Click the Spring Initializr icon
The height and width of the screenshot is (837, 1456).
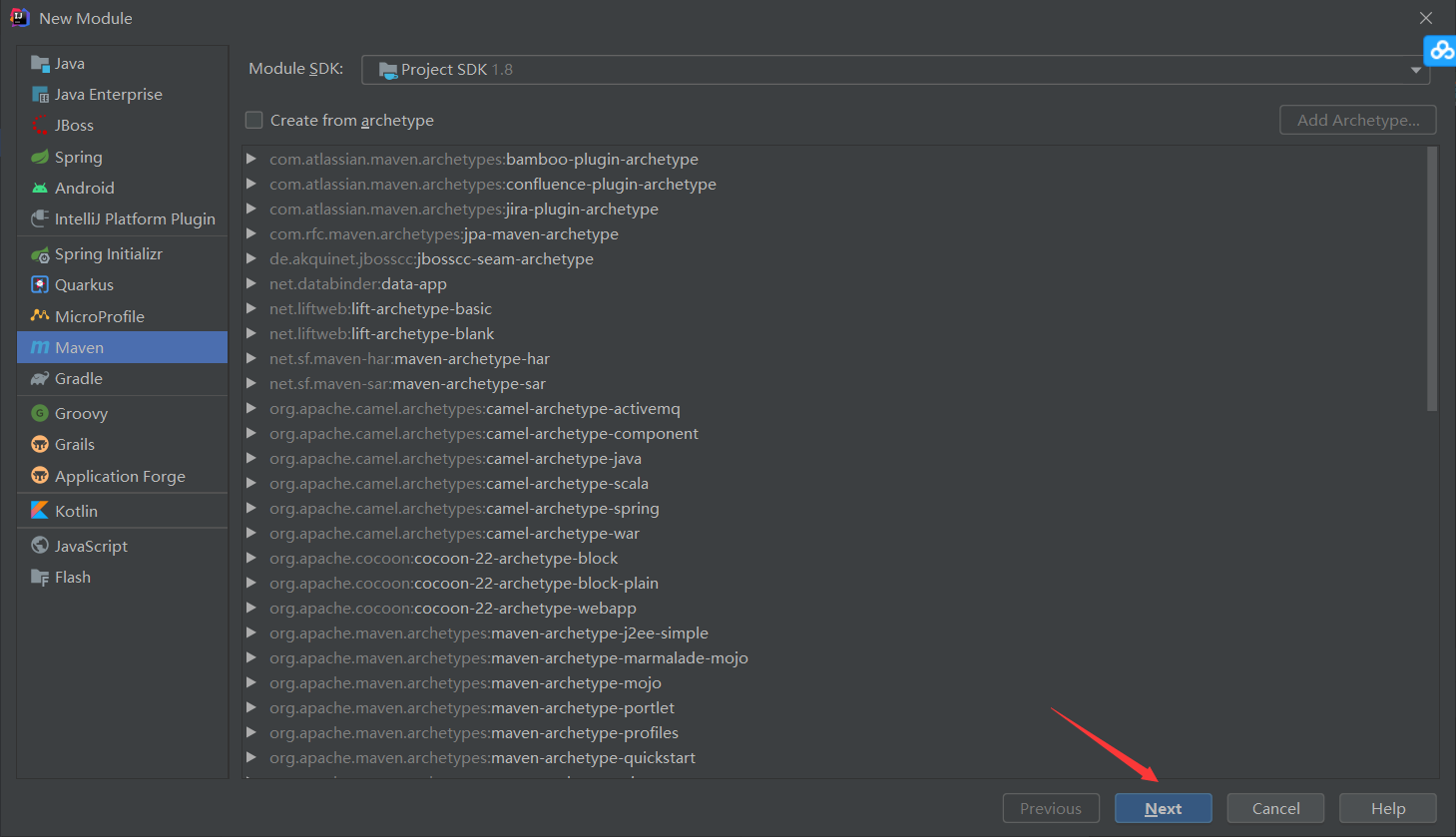[x=40, y=254]
